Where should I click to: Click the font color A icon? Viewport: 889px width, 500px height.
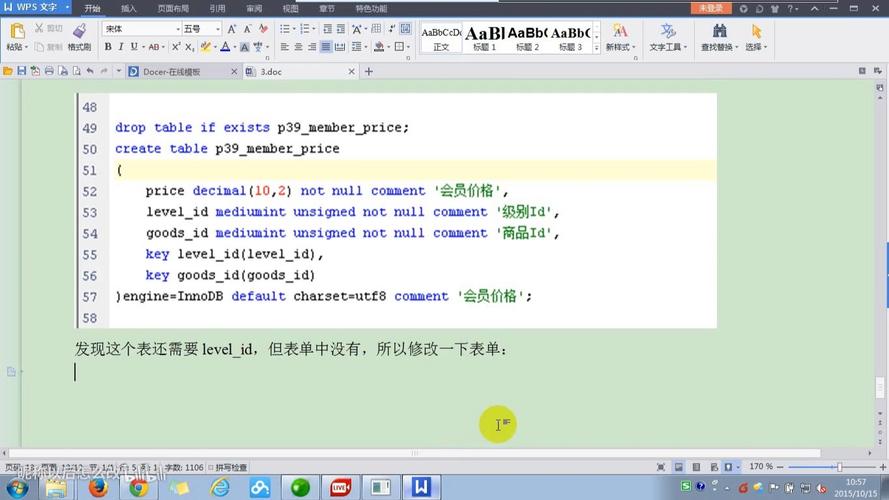[225, 47]
